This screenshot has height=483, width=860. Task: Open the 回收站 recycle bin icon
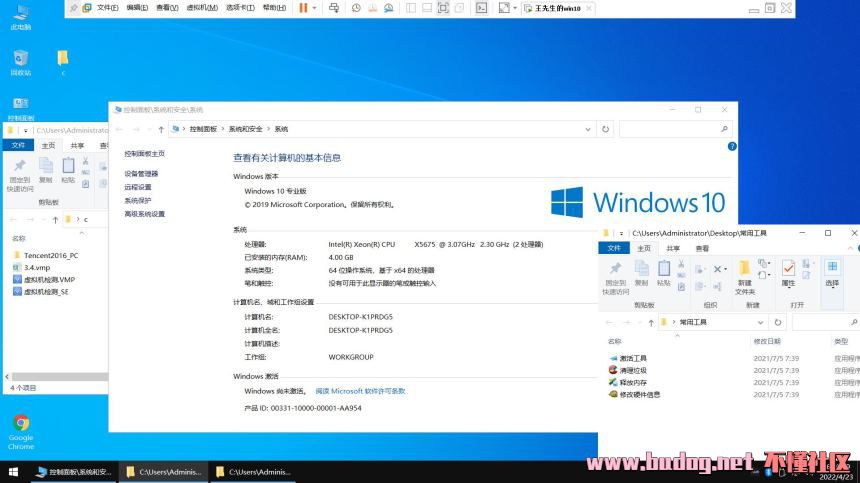21,60
